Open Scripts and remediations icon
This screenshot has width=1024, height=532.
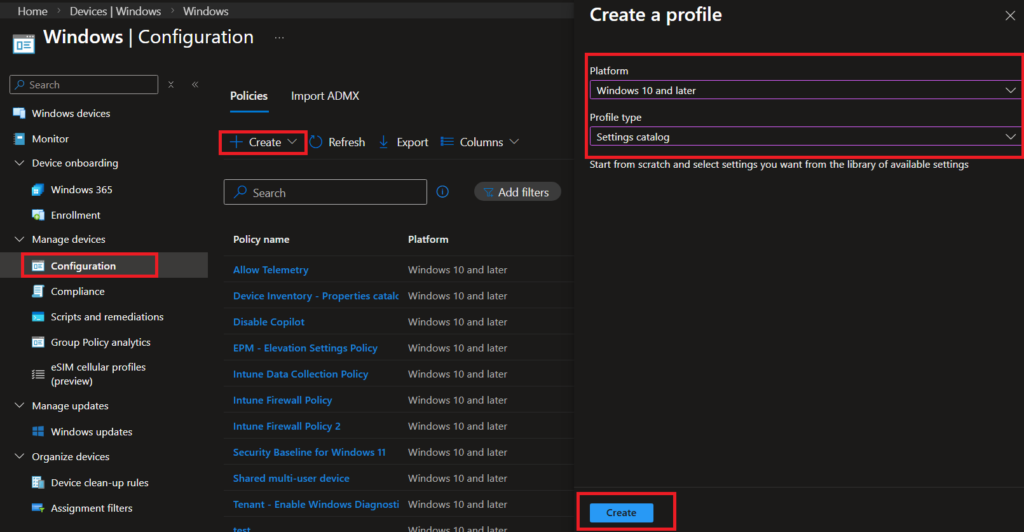38,317
